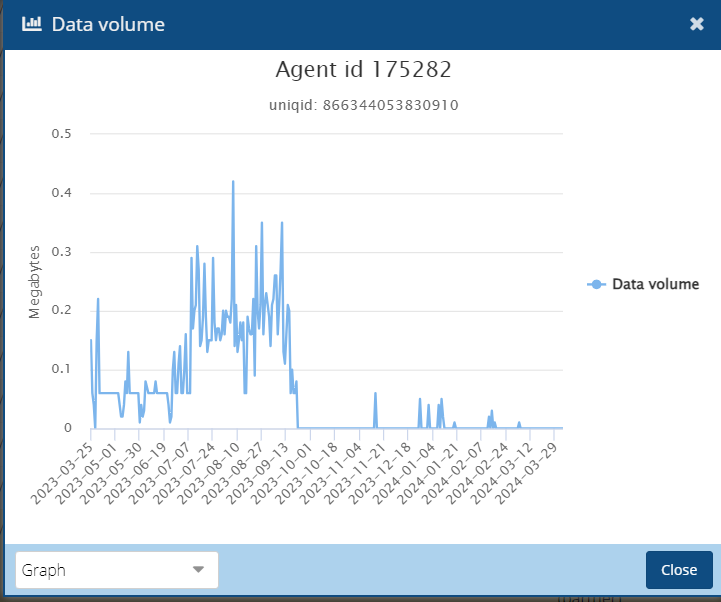Click the Agent id 175282 chart title
Screen dimensions: 721x602
(x=363, y=70)
